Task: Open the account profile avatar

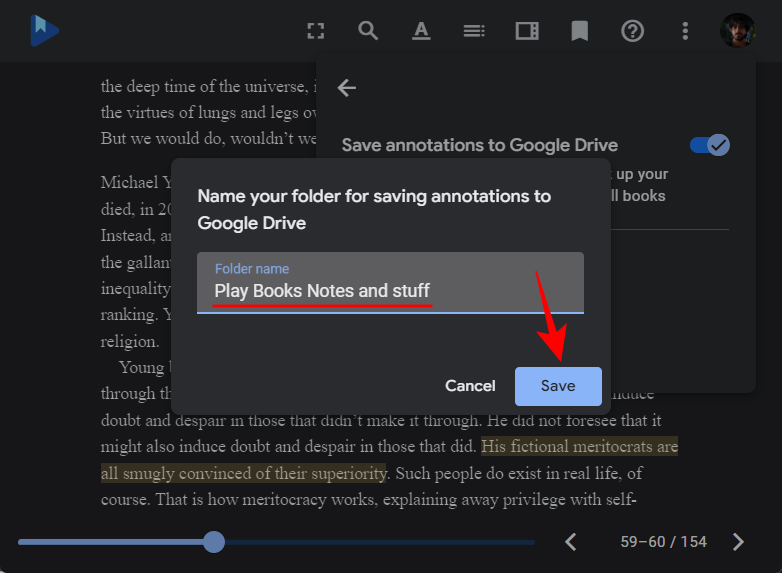Action: tap(738, 30)
